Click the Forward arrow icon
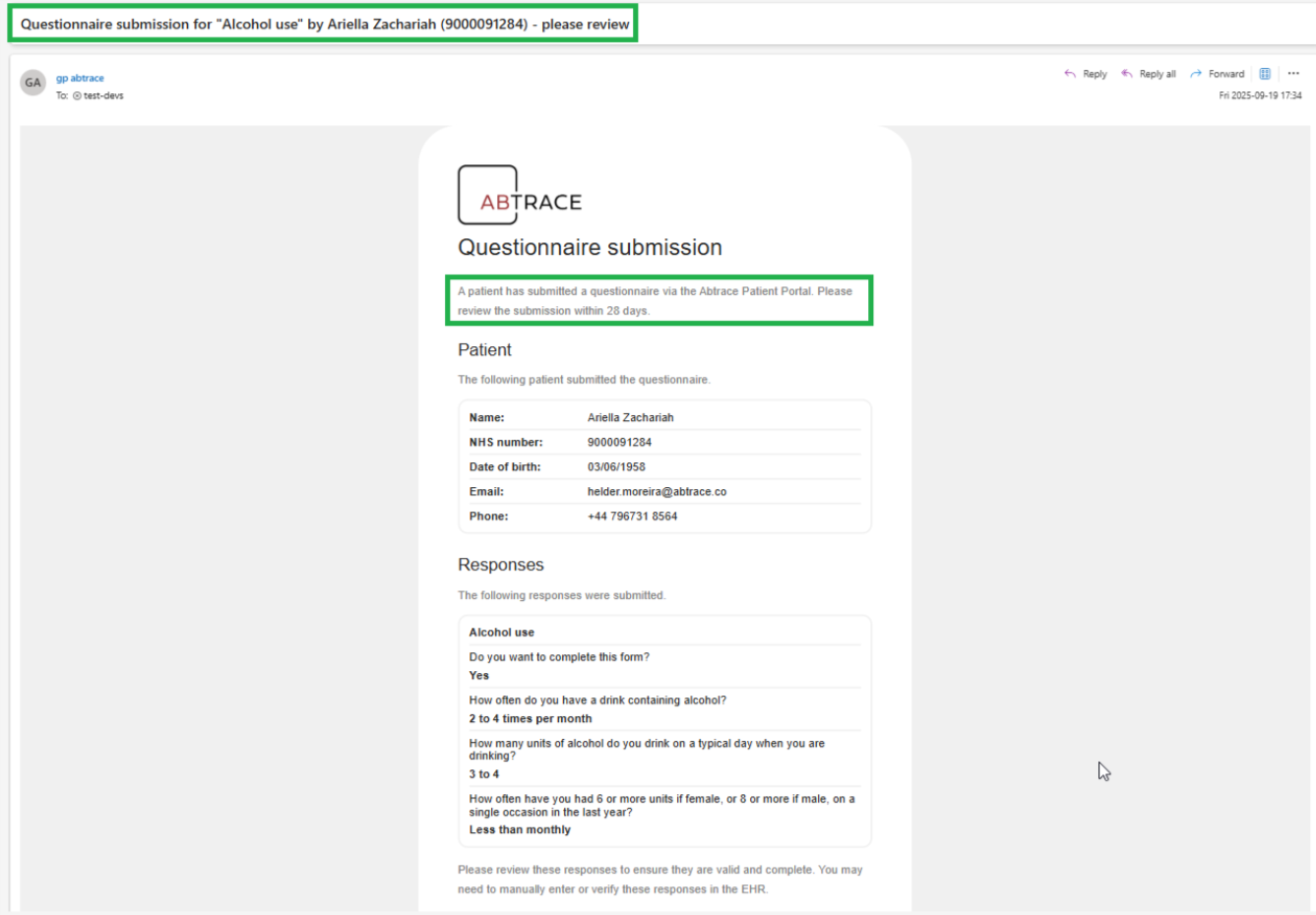The height and width of the screenshot is (915, 1316). [x=1195, y=73]
